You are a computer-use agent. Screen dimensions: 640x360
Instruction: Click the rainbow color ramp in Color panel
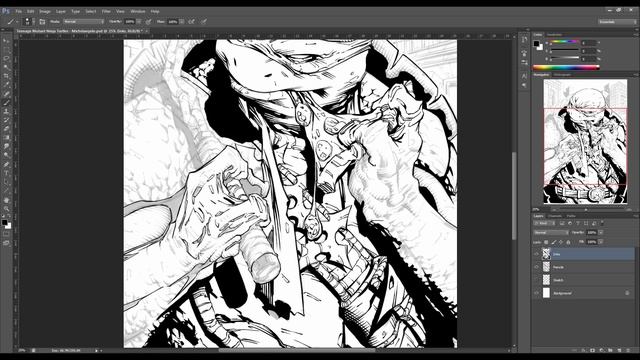coord(566,67)
